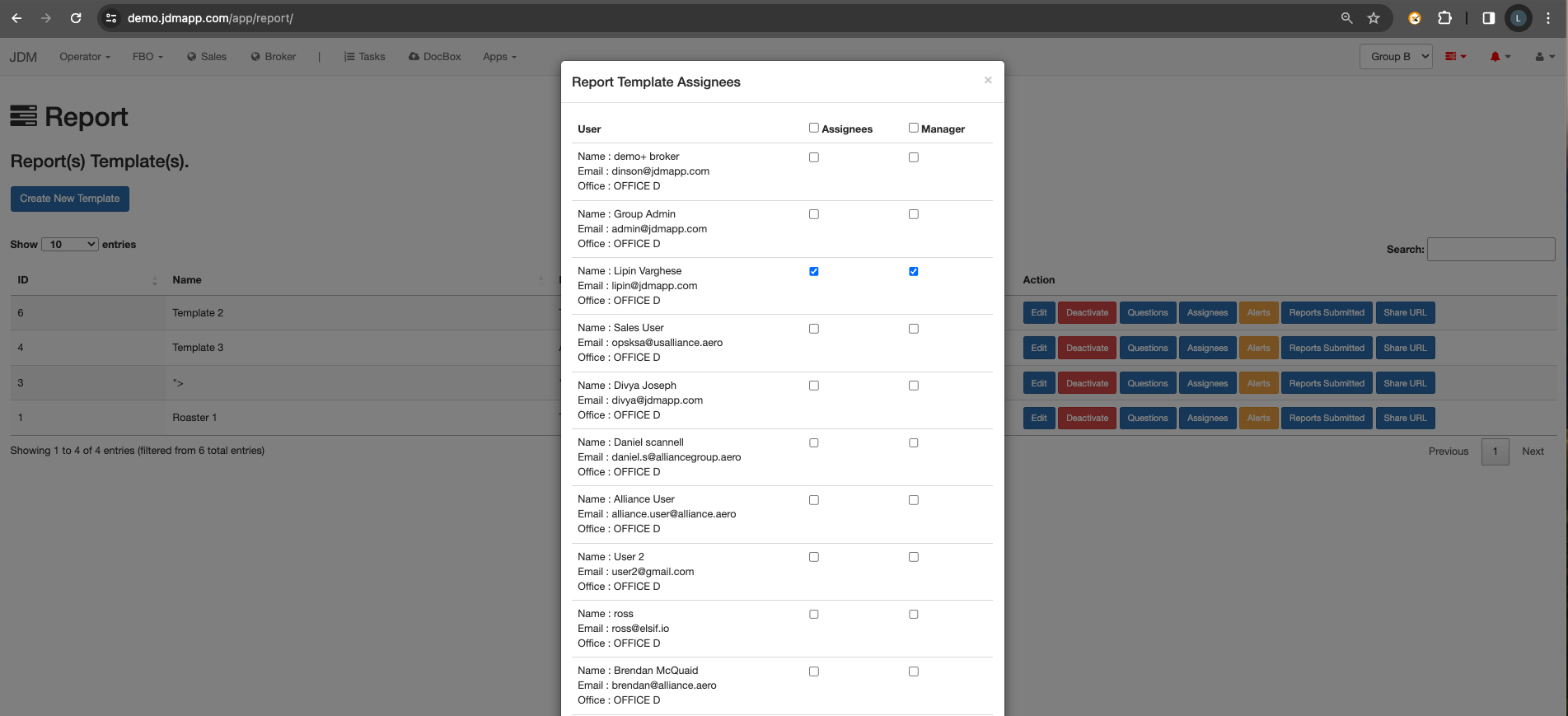This screenshot has height=716, width=1568.
Task: Open the red flag language menu
Action: coord(1455,57)
